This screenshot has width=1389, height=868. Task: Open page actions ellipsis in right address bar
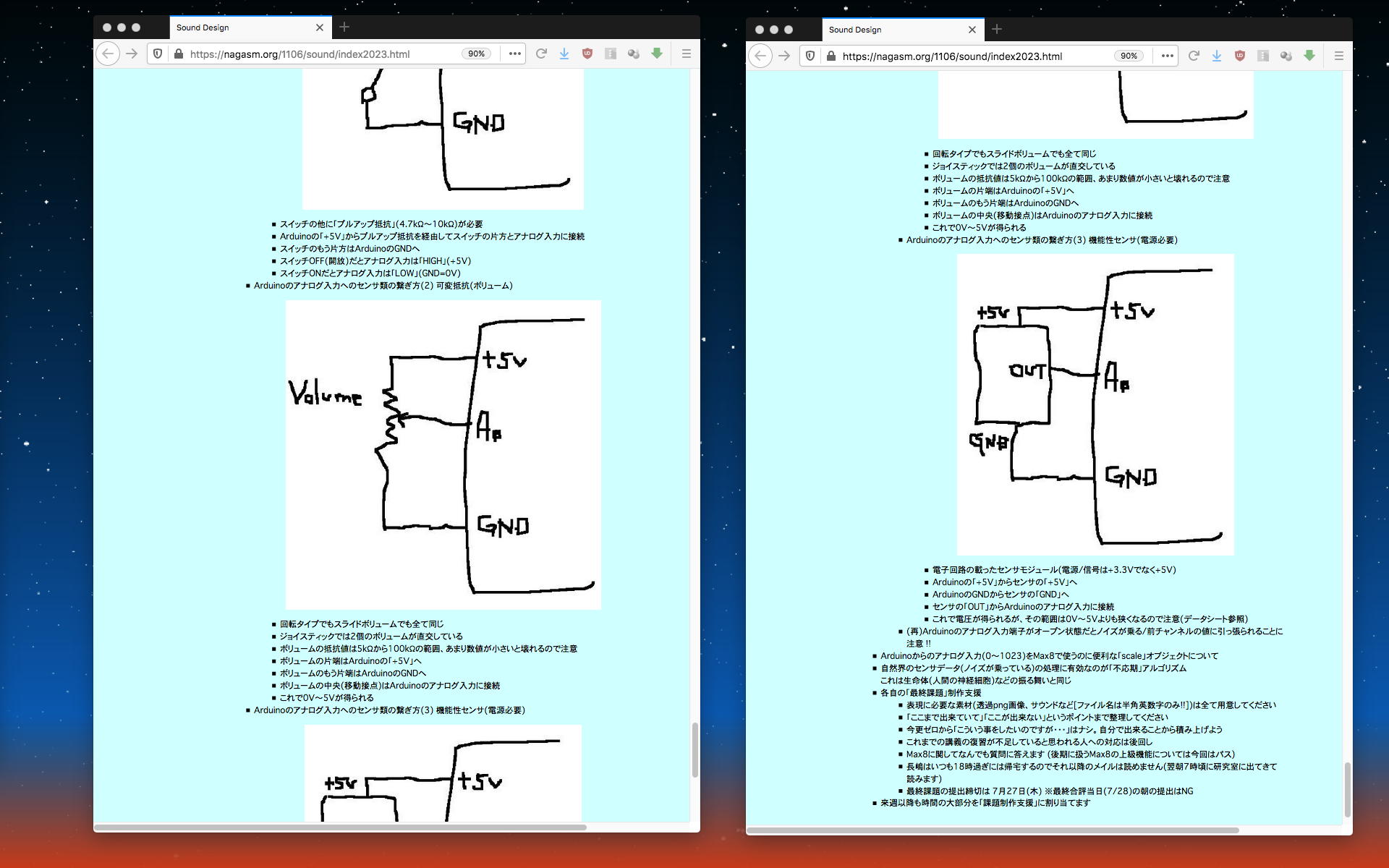click(x=1167, y=56)
